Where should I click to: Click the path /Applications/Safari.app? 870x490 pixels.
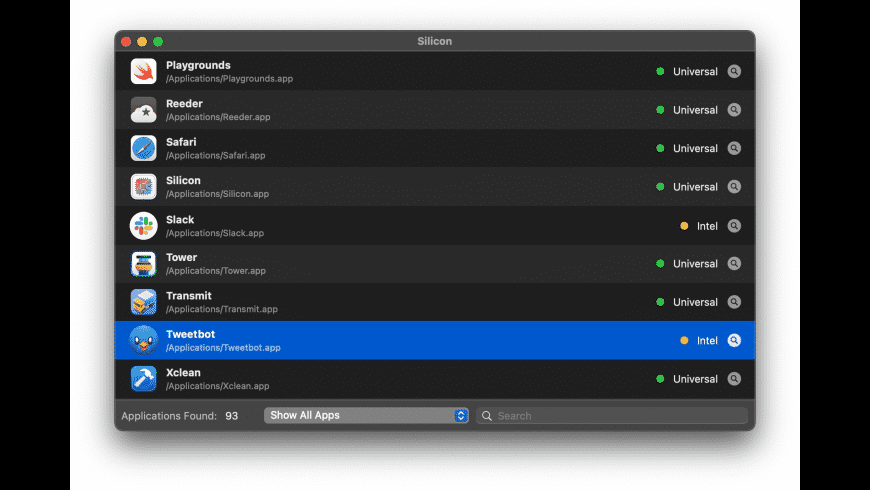(215, 155)
